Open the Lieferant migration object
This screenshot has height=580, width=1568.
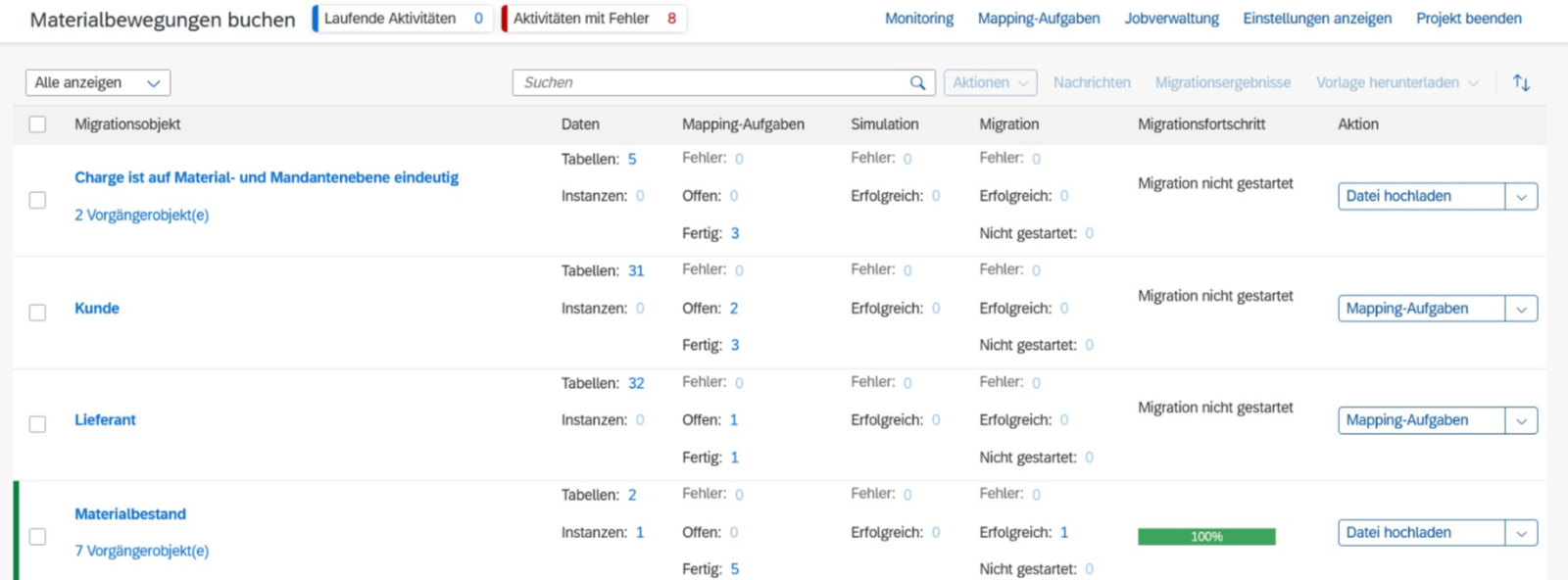pyautogui.click(x=105, y=420)
